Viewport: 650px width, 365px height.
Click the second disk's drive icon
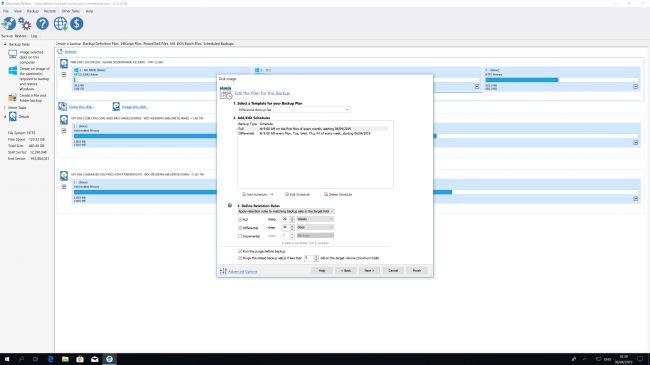pos(63,120)
